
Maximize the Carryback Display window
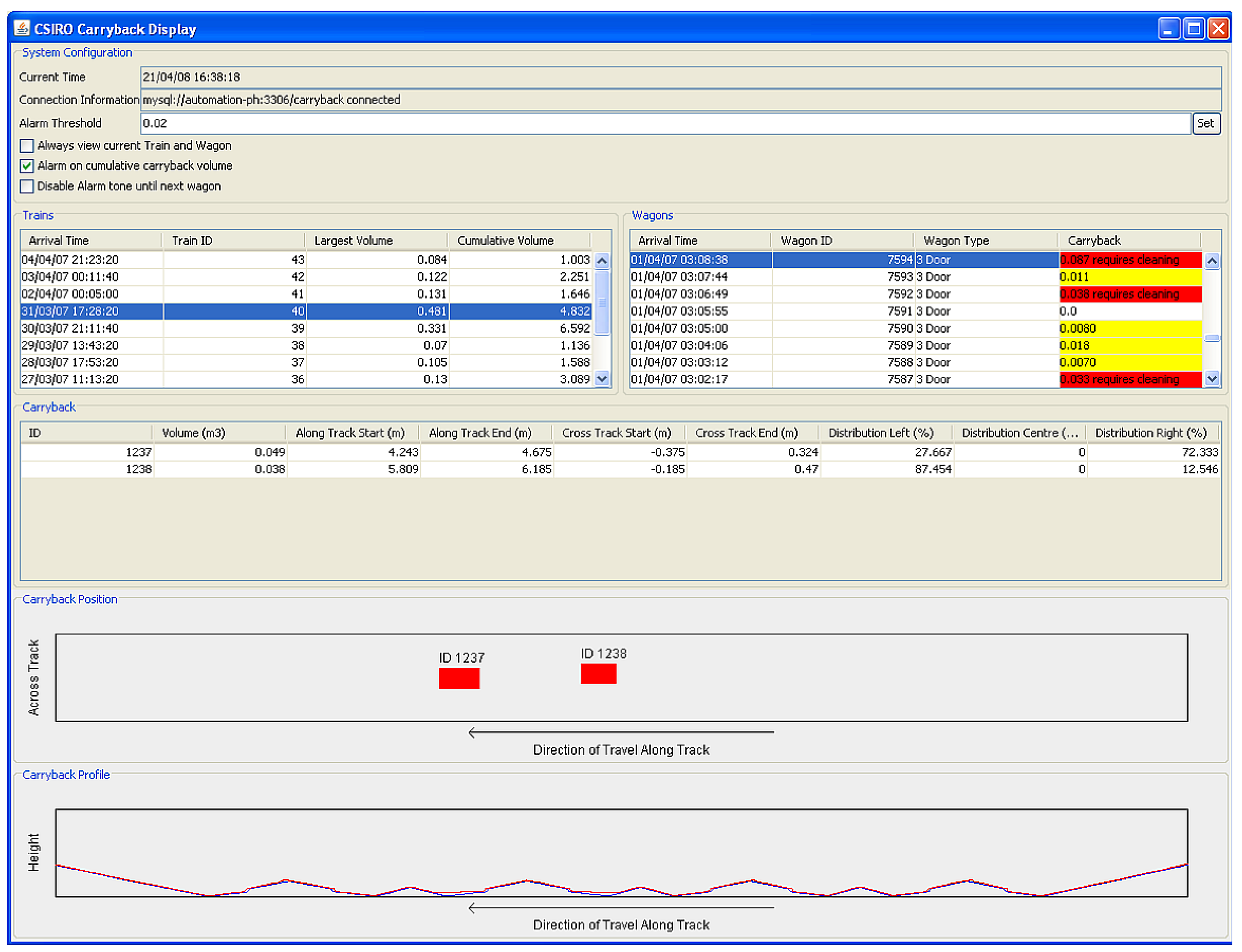[x=1194, y=28]
